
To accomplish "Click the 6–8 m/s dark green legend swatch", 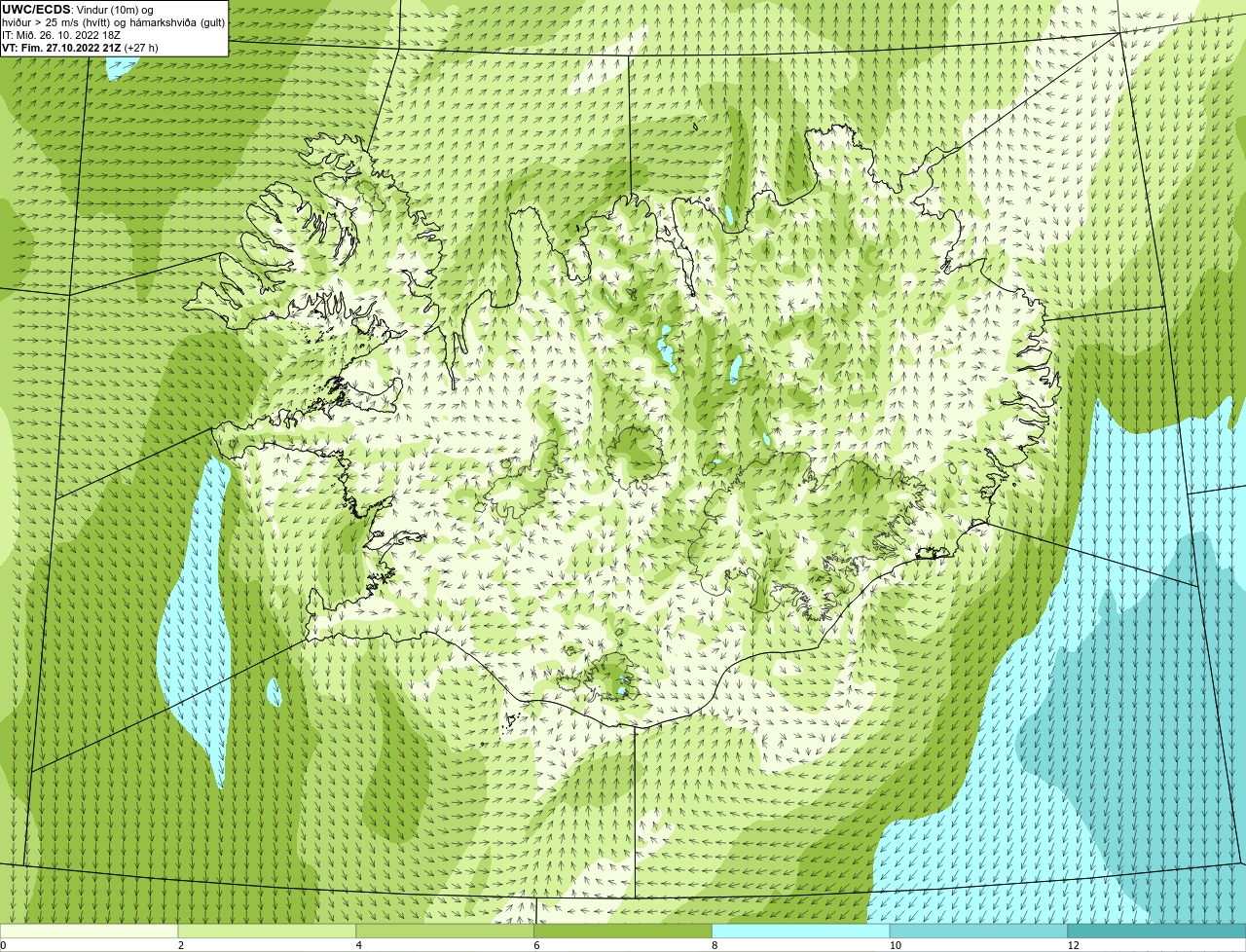I will [624, 931].
